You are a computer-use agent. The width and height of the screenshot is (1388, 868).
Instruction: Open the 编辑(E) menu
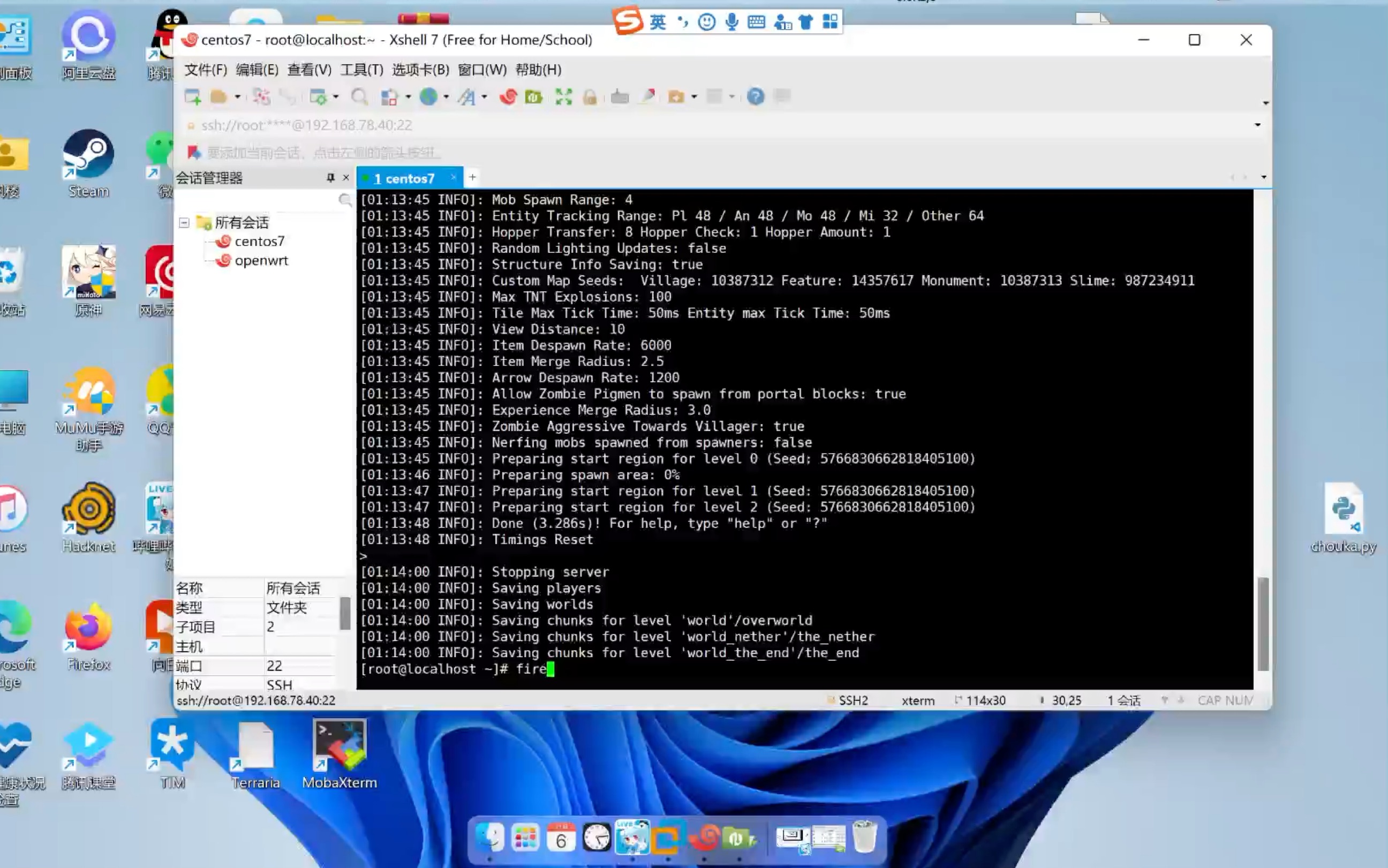pyautogui.click(x=257, y=70)
